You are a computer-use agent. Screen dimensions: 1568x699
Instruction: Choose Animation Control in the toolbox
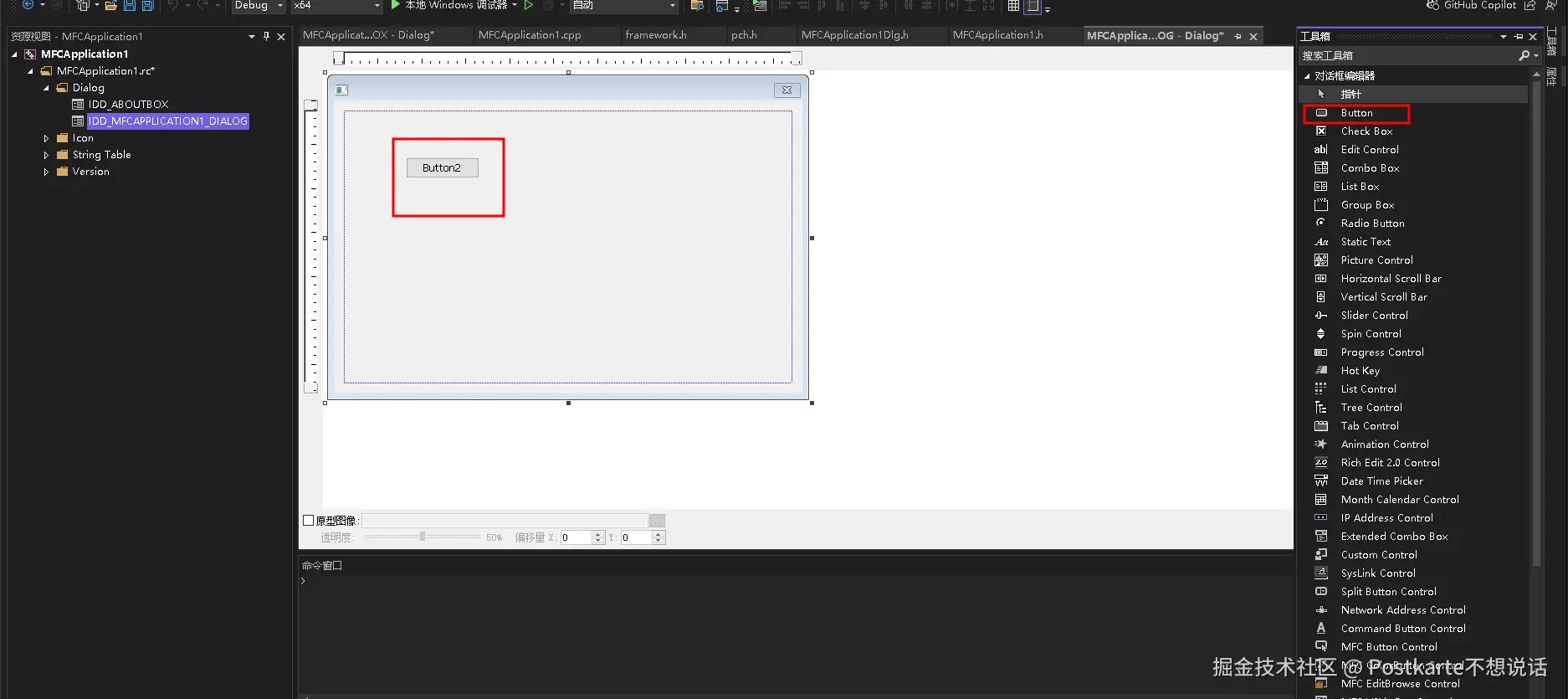point(1385,445)
